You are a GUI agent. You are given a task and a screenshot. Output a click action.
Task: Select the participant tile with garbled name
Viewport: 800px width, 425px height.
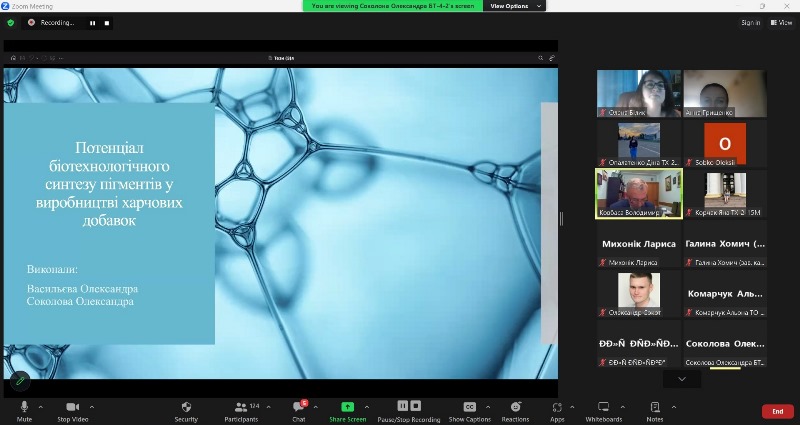tap(639, 344)
